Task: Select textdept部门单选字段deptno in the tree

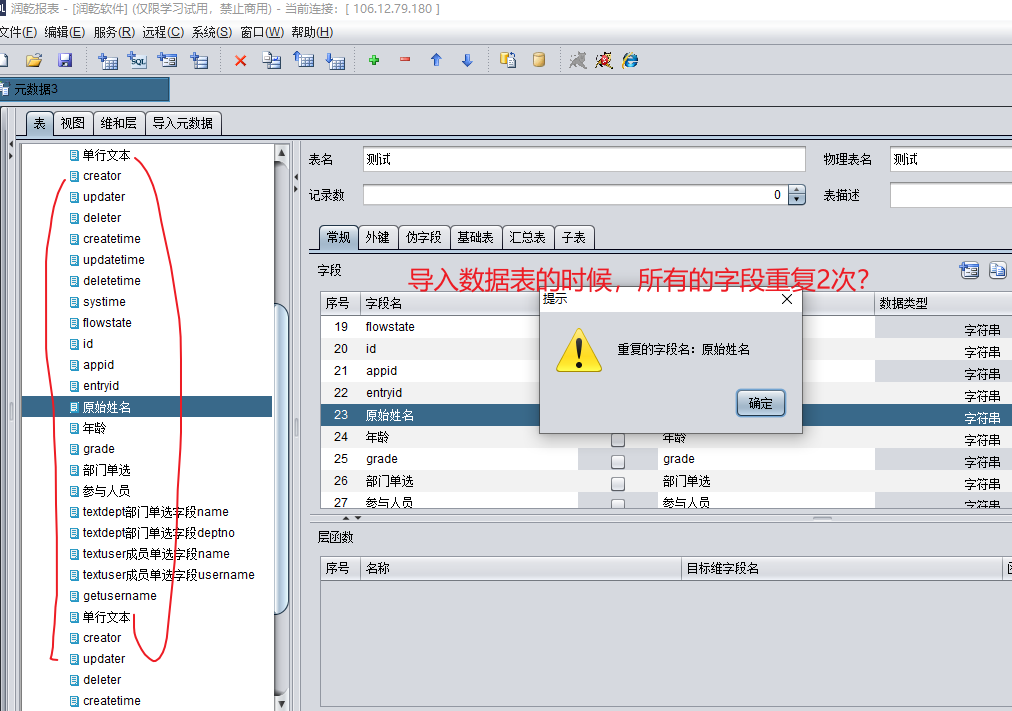Action: coord(158,533)
